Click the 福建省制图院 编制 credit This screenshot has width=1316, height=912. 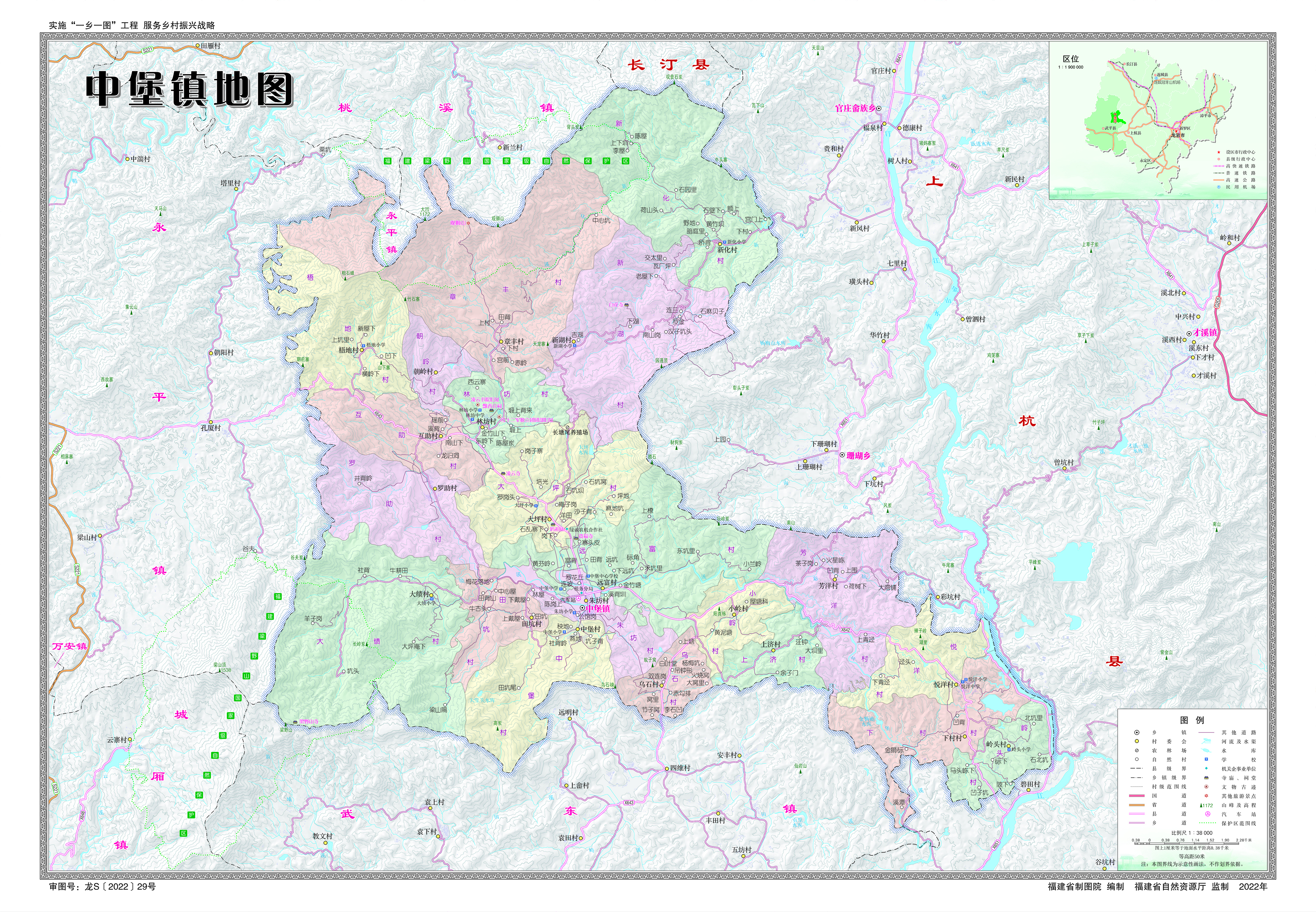1086,887
